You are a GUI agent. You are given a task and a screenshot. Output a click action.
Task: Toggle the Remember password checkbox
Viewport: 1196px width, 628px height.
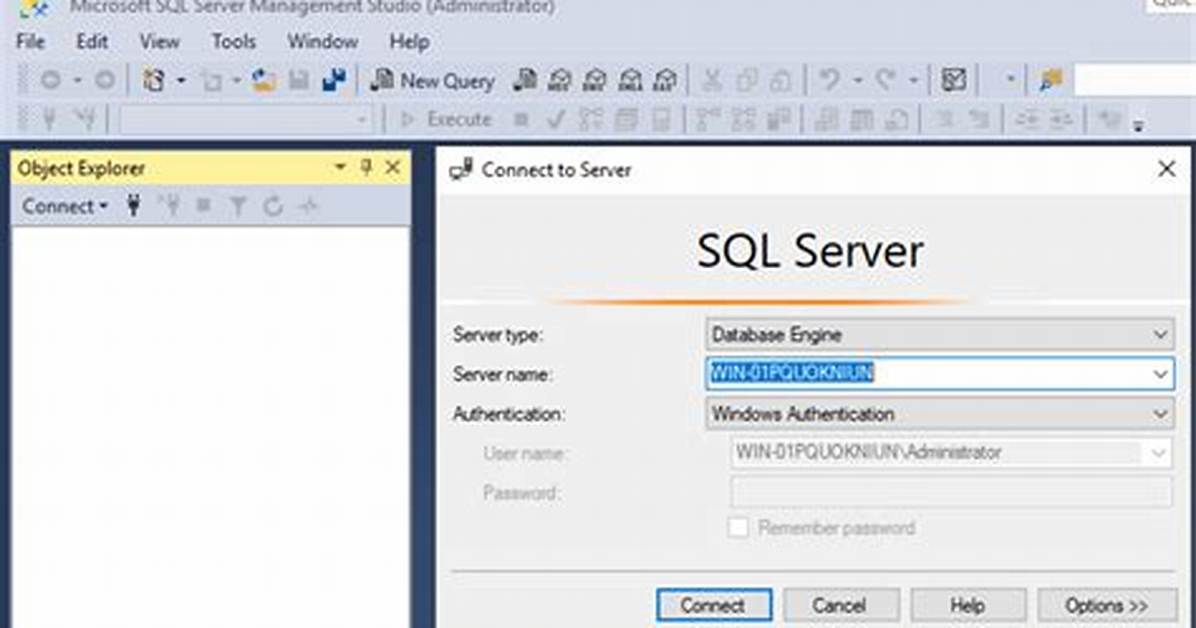click(x=738, y=527)
